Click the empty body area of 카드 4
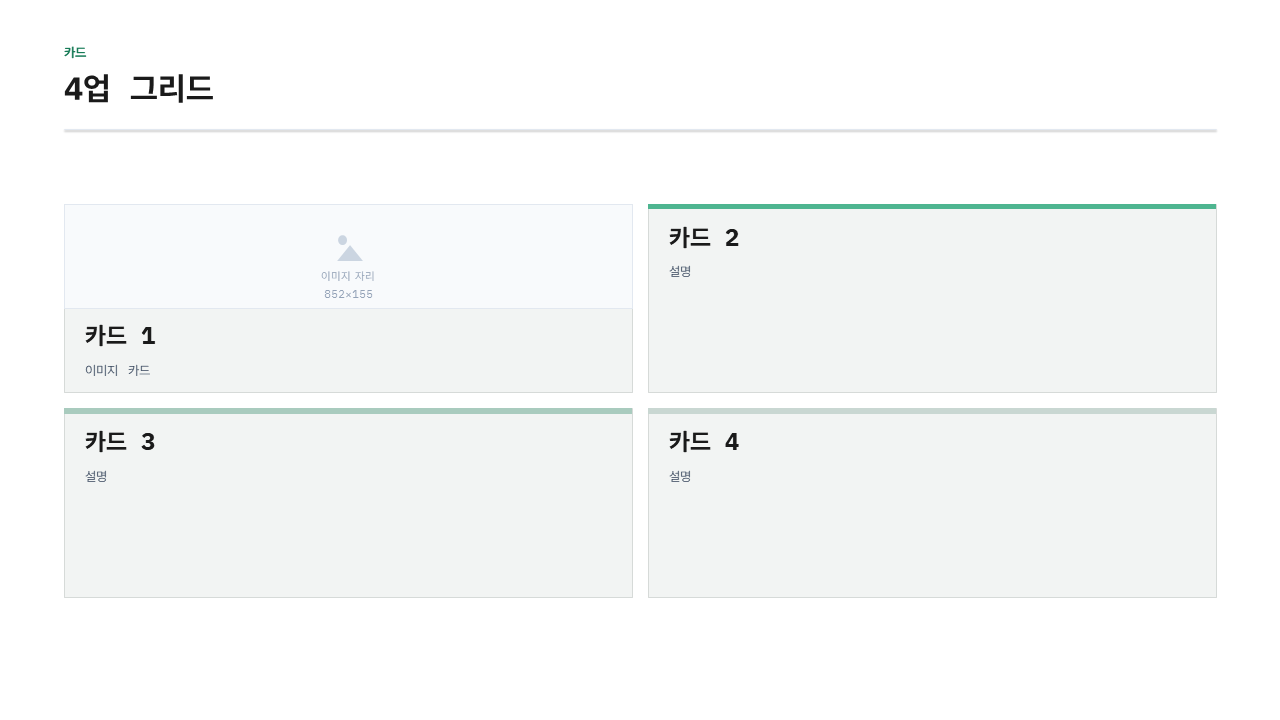This screenshot has width=1280, height=720. click(932, 540)
